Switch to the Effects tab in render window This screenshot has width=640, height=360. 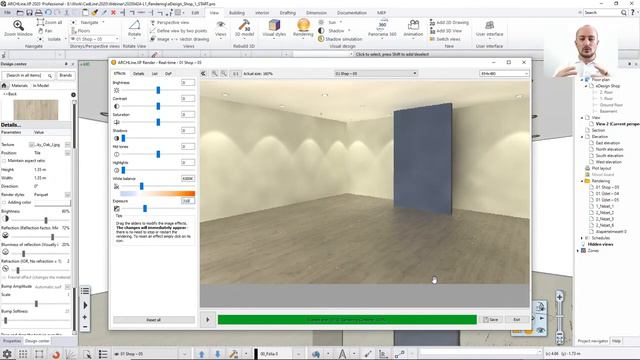pos(120,73)
